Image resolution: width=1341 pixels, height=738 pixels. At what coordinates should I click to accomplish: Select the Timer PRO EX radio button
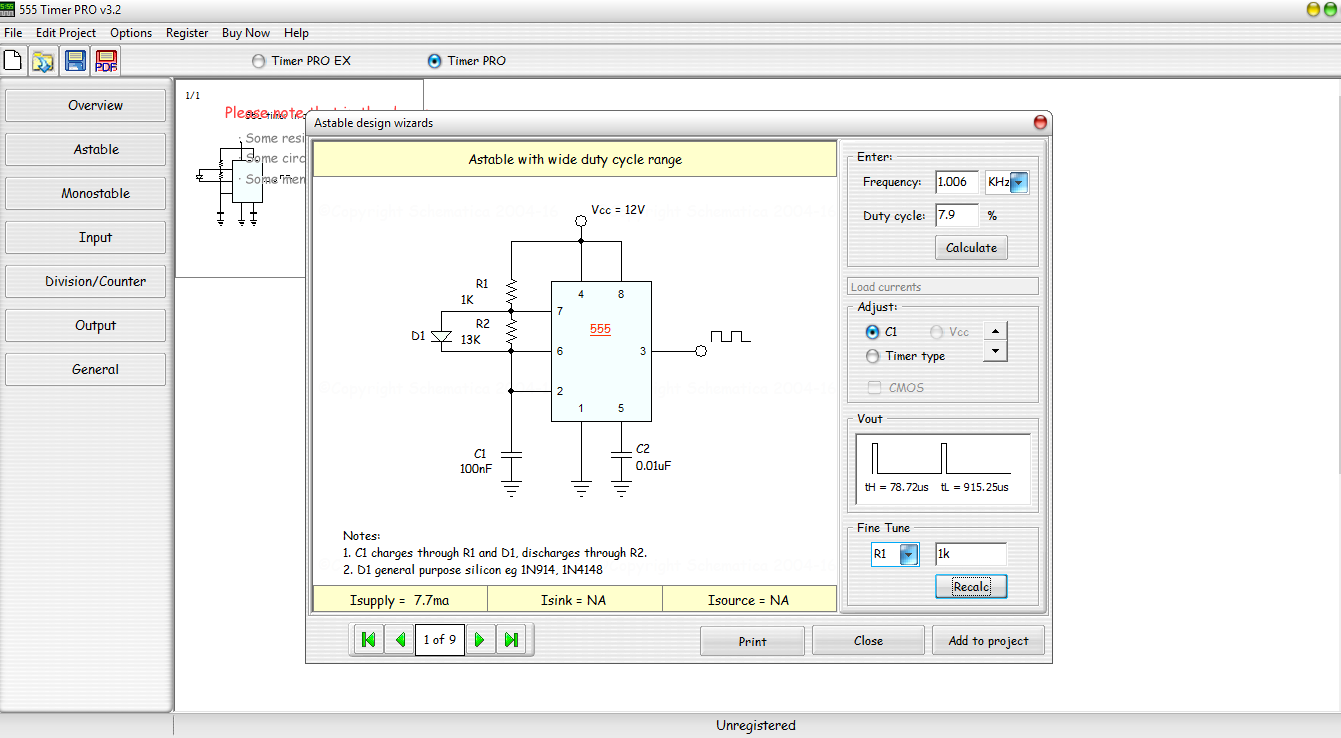tap(260, 61)
